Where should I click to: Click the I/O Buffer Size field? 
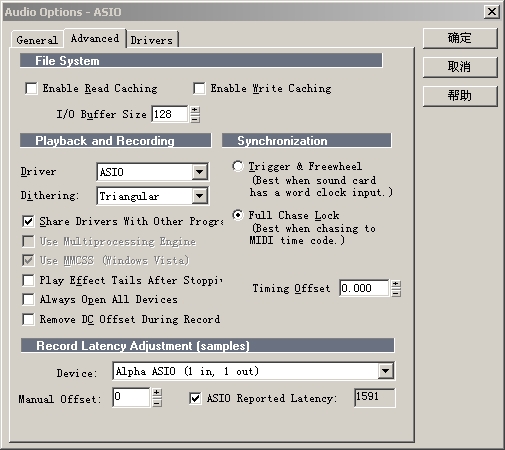(169, 114)
